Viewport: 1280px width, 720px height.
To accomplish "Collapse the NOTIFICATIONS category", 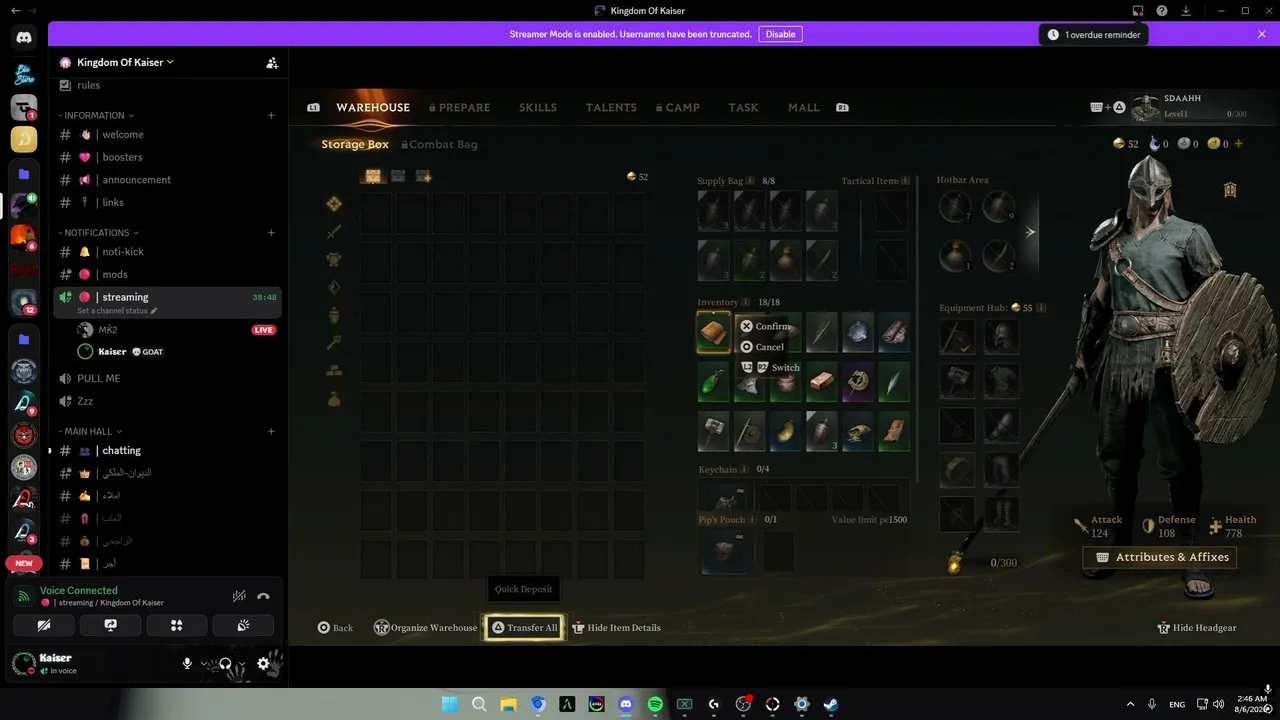I will [x=99, y=233].
